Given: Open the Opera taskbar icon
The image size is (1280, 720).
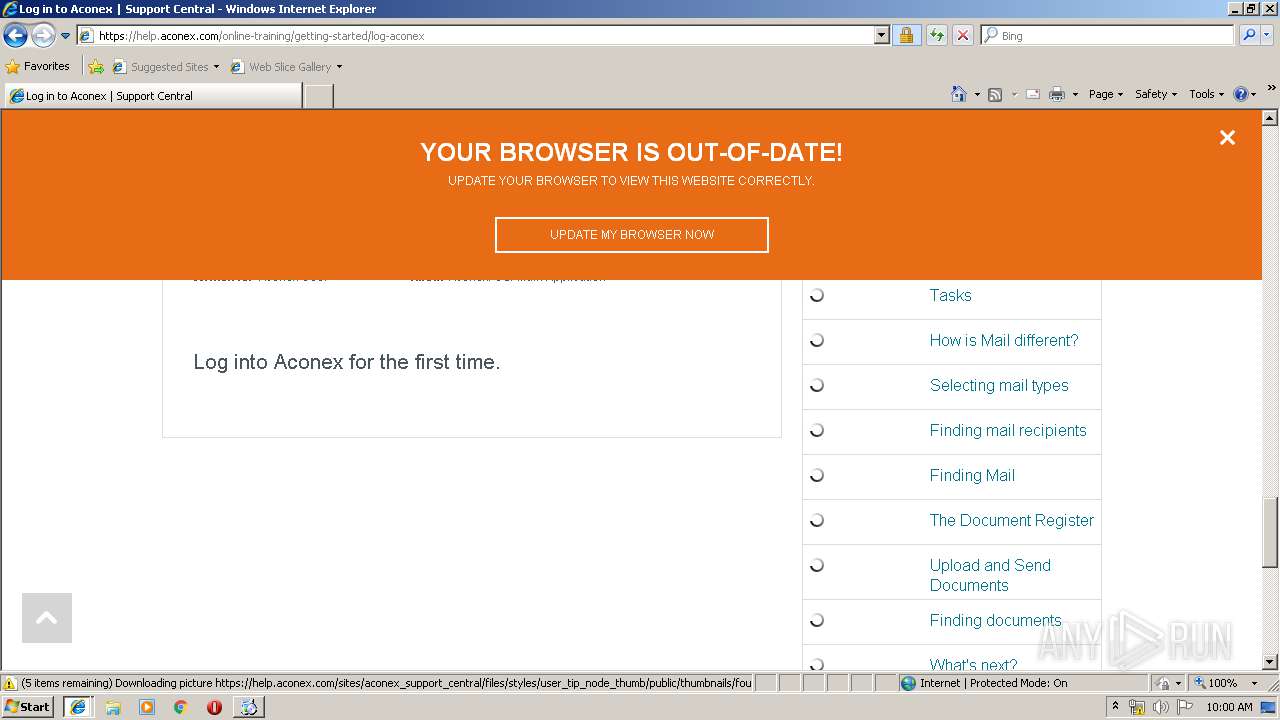Looking at the screenshot, I should [x=214, y=707].
